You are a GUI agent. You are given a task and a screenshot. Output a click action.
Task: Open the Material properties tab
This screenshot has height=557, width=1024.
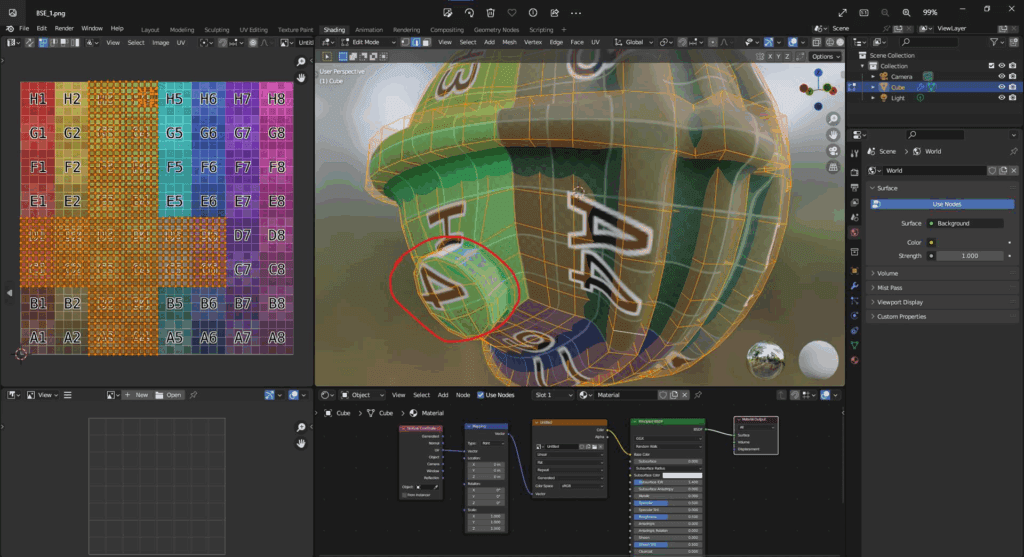point(854,360)
